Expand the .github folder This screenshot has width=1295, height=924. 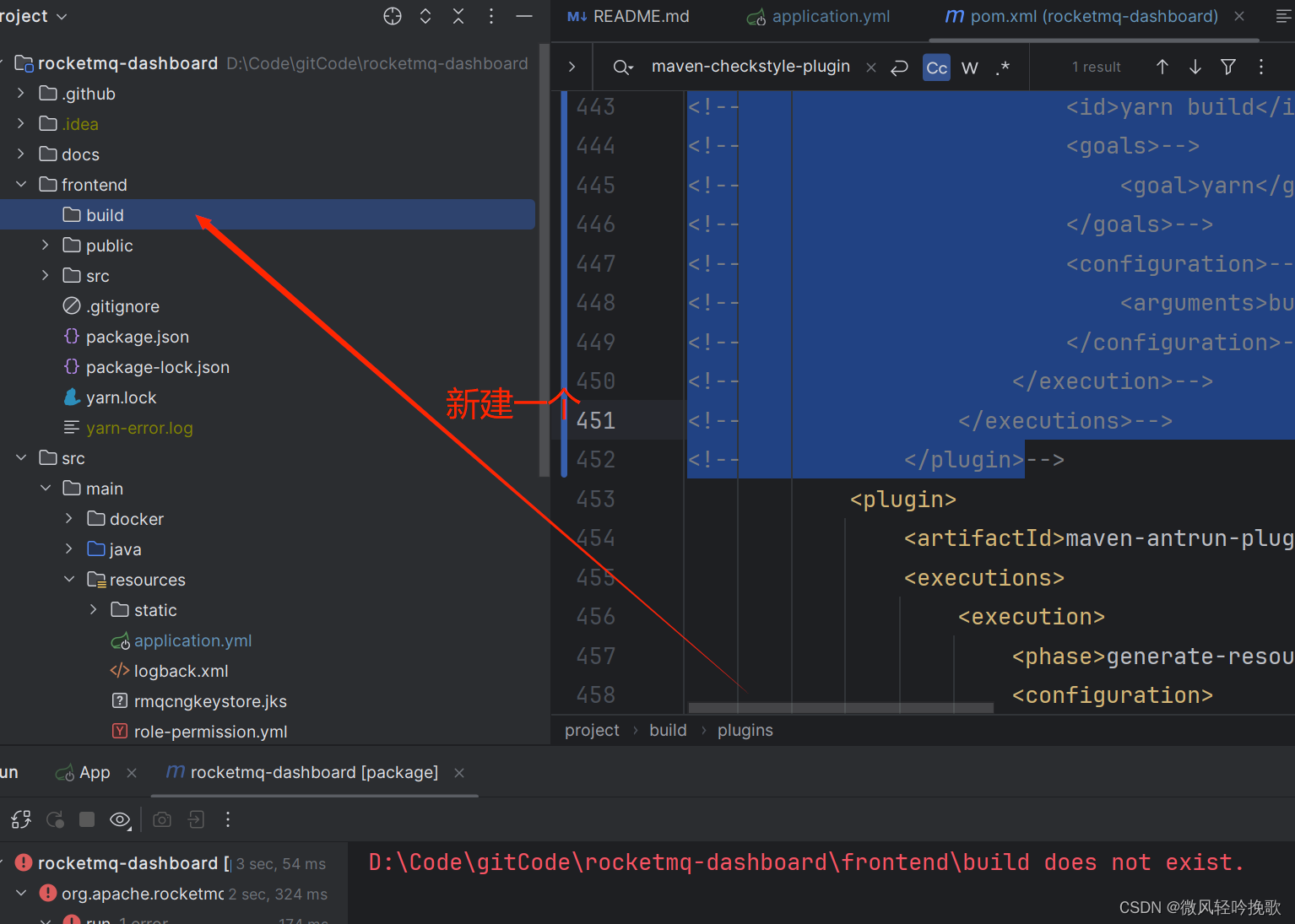click(x=21, y=94)
